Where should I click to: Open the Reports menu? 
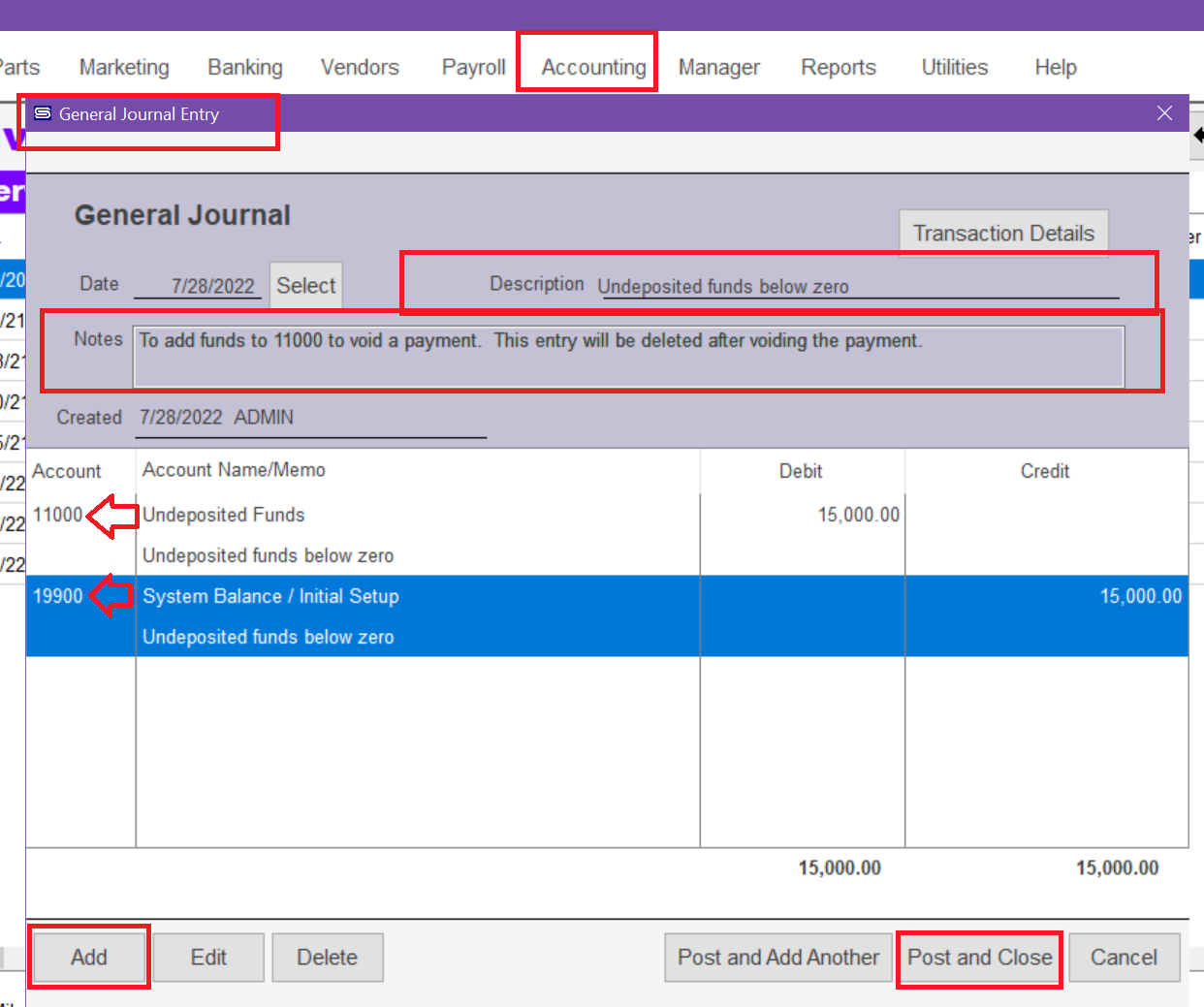pos(838,67)
